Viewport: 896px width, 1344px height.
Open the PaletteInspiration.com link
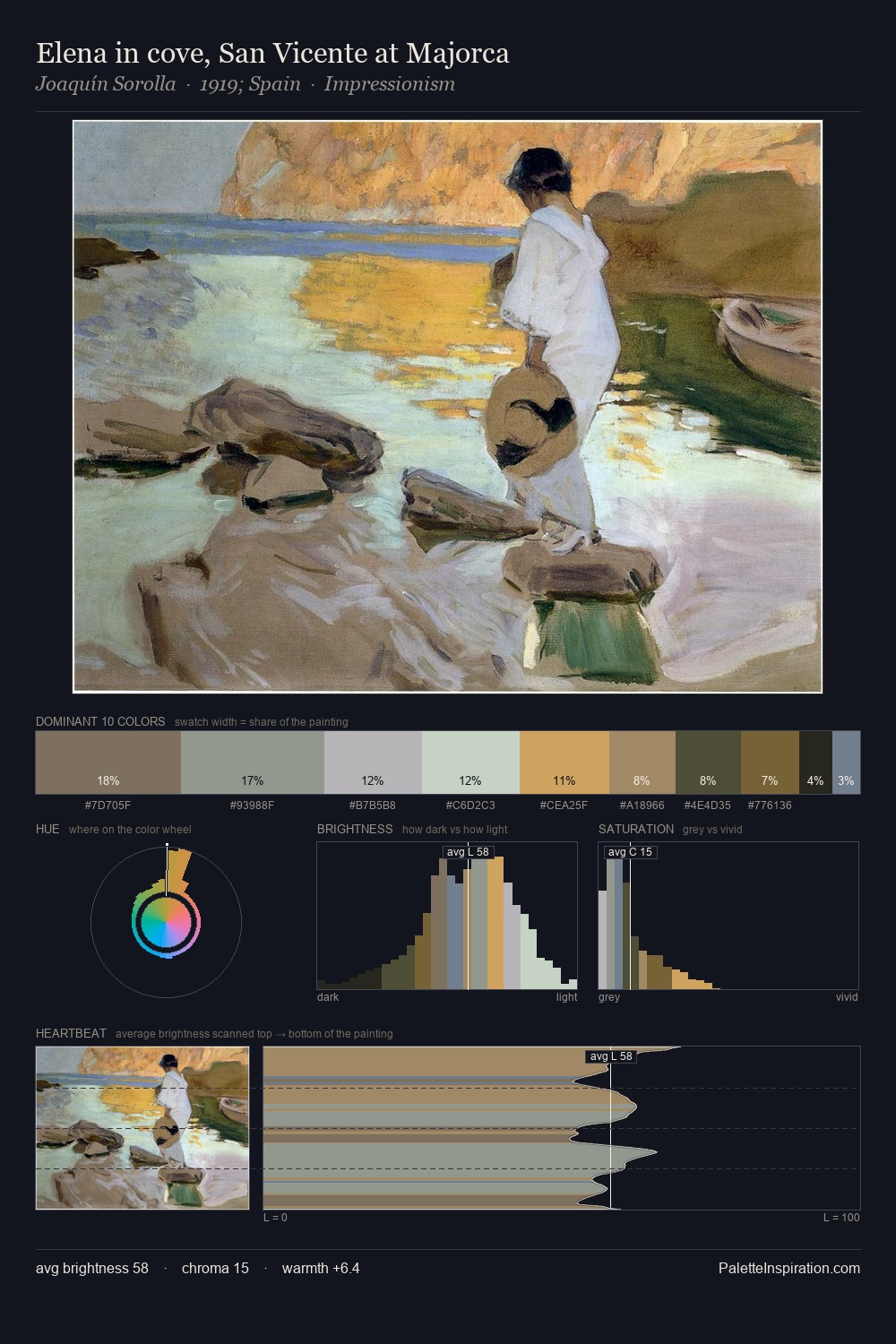click(x=789, y=1269)
